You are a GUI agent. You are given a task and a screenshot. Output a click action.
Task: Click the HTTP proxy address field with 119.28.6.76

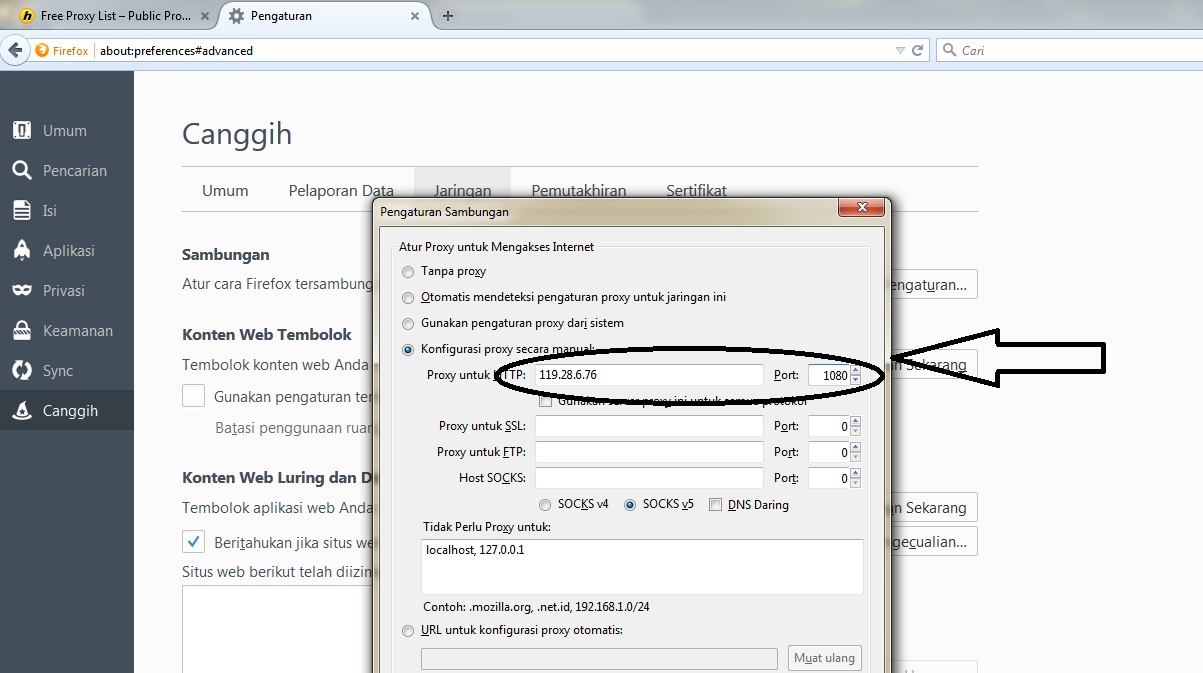pos(649,375)
